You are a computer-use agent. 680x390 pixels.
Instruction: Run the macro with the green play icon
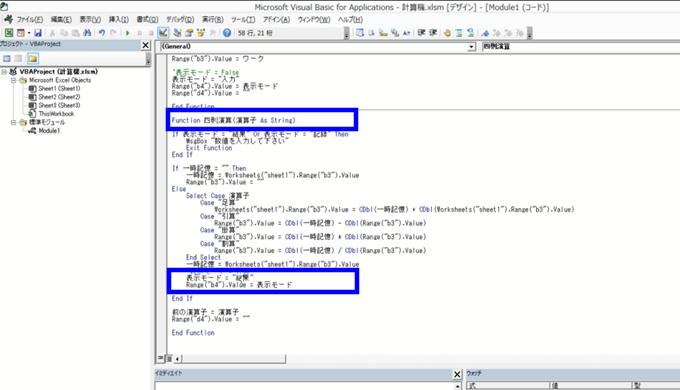(x=128, y=33)
